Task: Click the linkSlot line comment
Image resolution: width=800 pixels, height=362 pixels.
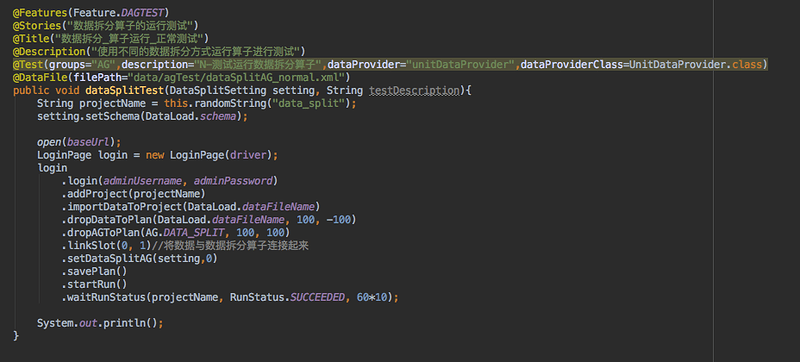Action: coord(230,246)
